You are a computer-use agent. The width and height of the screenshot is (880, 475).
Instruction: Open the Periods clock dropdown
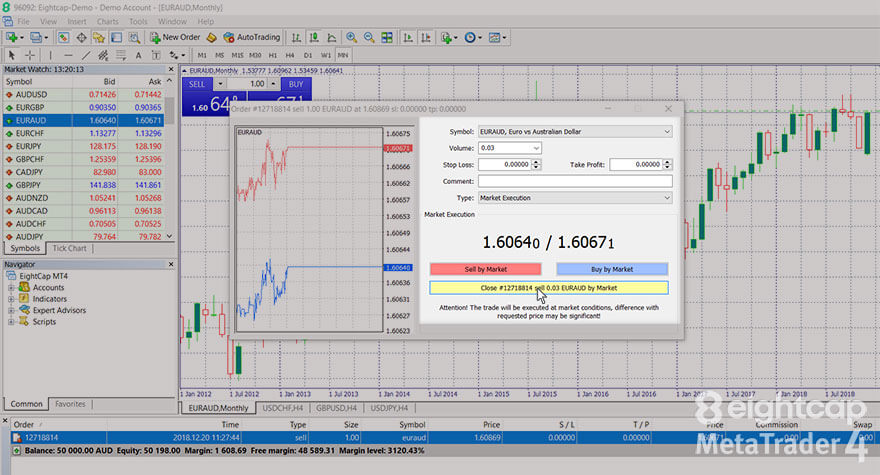473,38
